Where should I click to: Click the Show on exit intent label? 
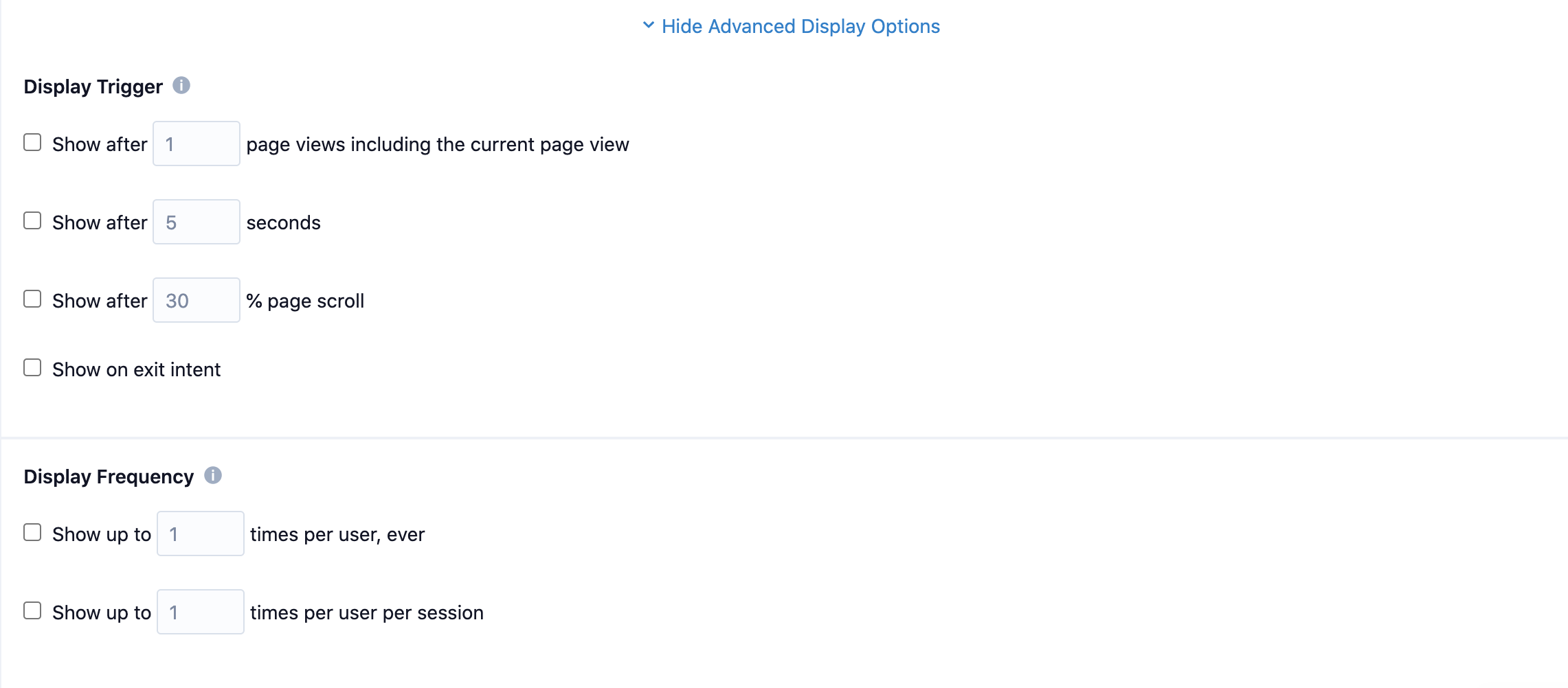pos(135,369)
